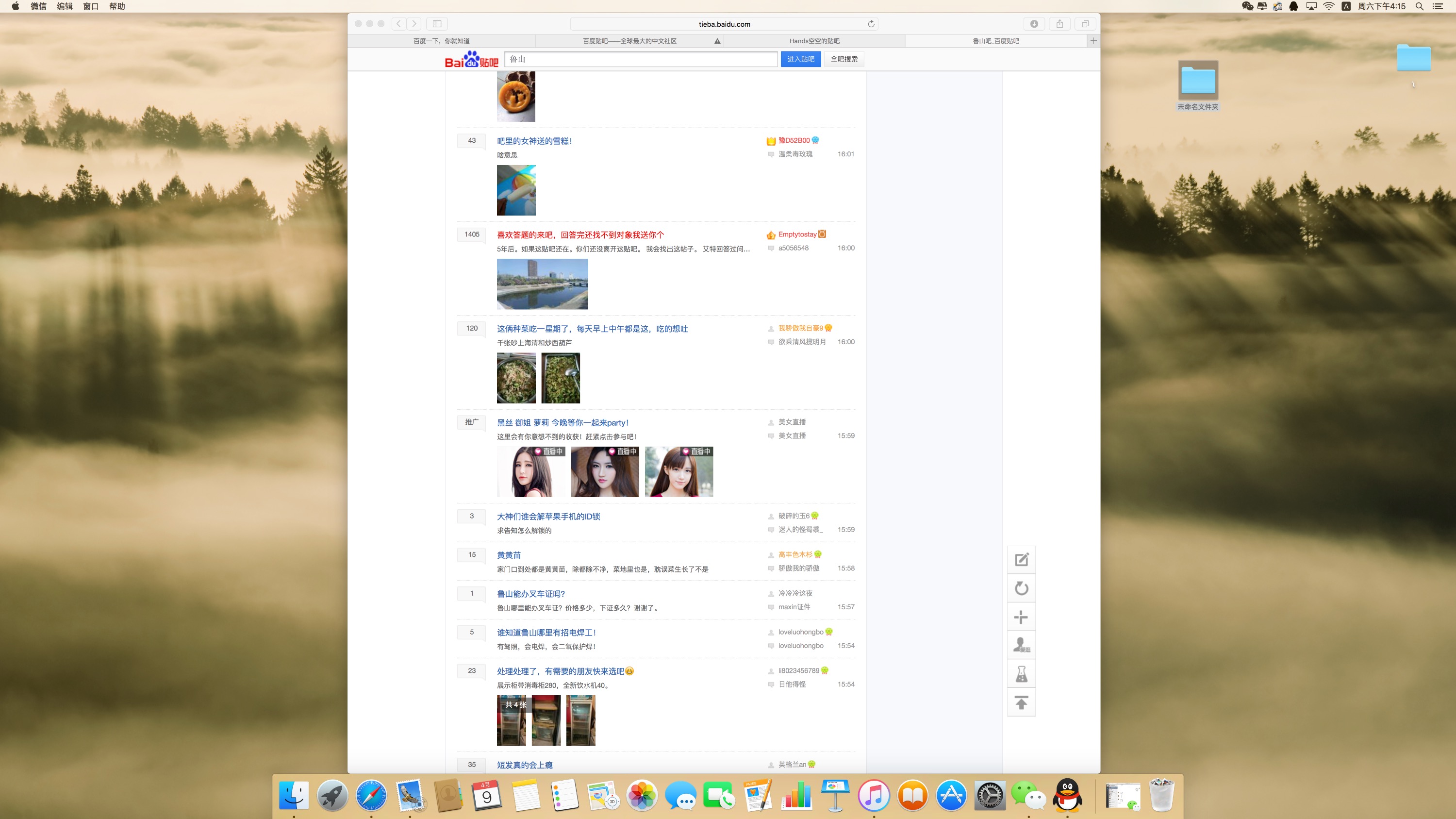The width and height of the screenshot is (1456, 819).
Task: Show Safari downloads button
Action: pos(1034,24)
